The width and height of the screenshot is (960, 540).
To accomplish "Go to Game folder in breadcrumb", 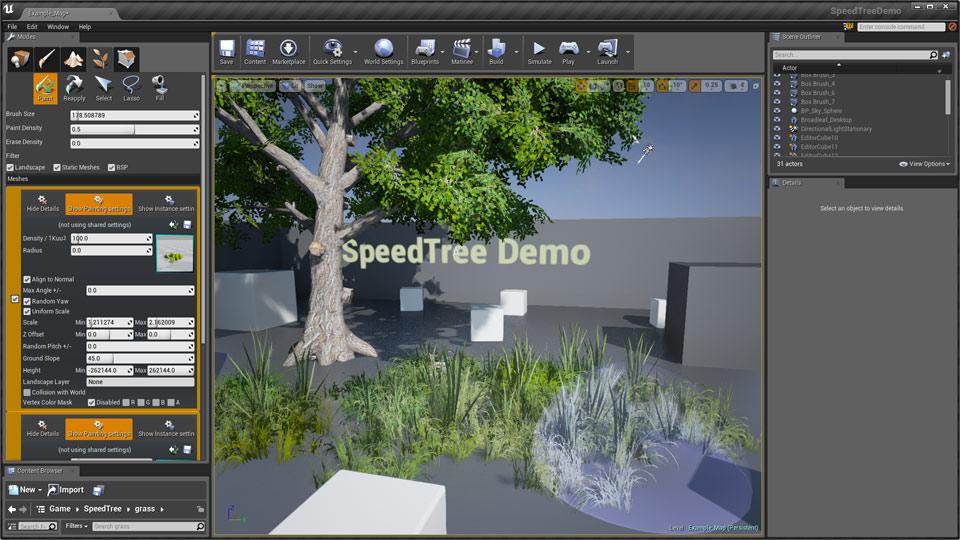I will coord(59,509).
